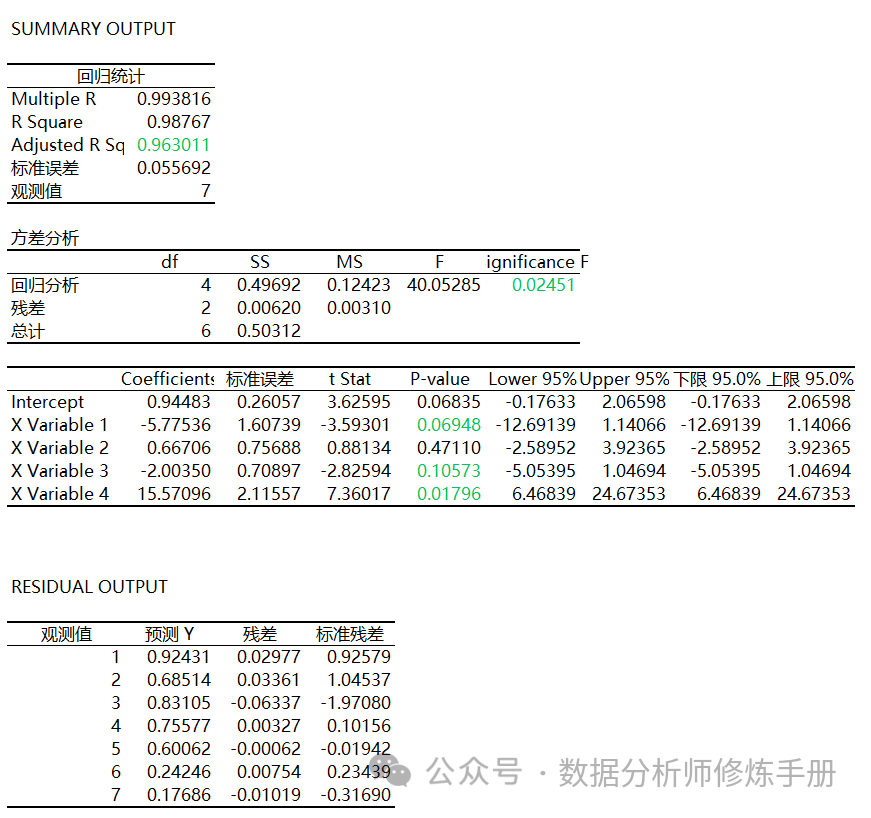Click X Variable 4 t Stat 7.36017
Screen dimensions: 871x818
point(359,494)
